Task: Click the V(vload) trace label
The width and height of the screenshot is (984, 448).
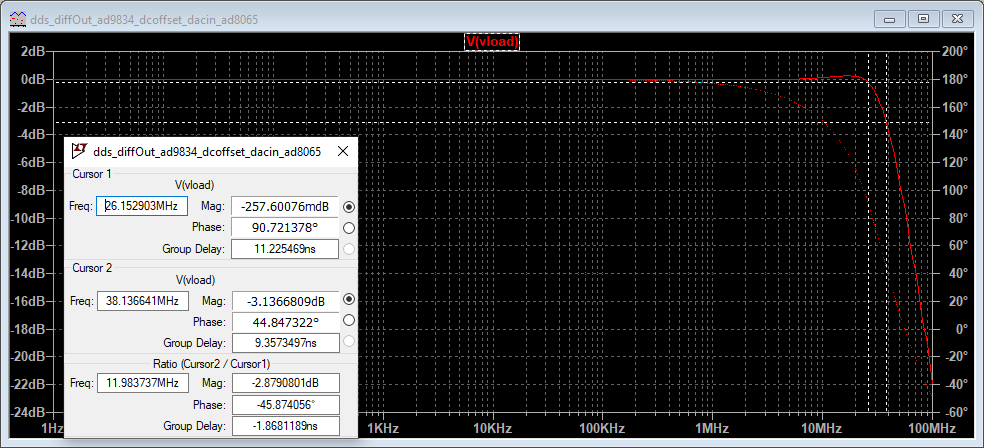Action: pos(491,41)
